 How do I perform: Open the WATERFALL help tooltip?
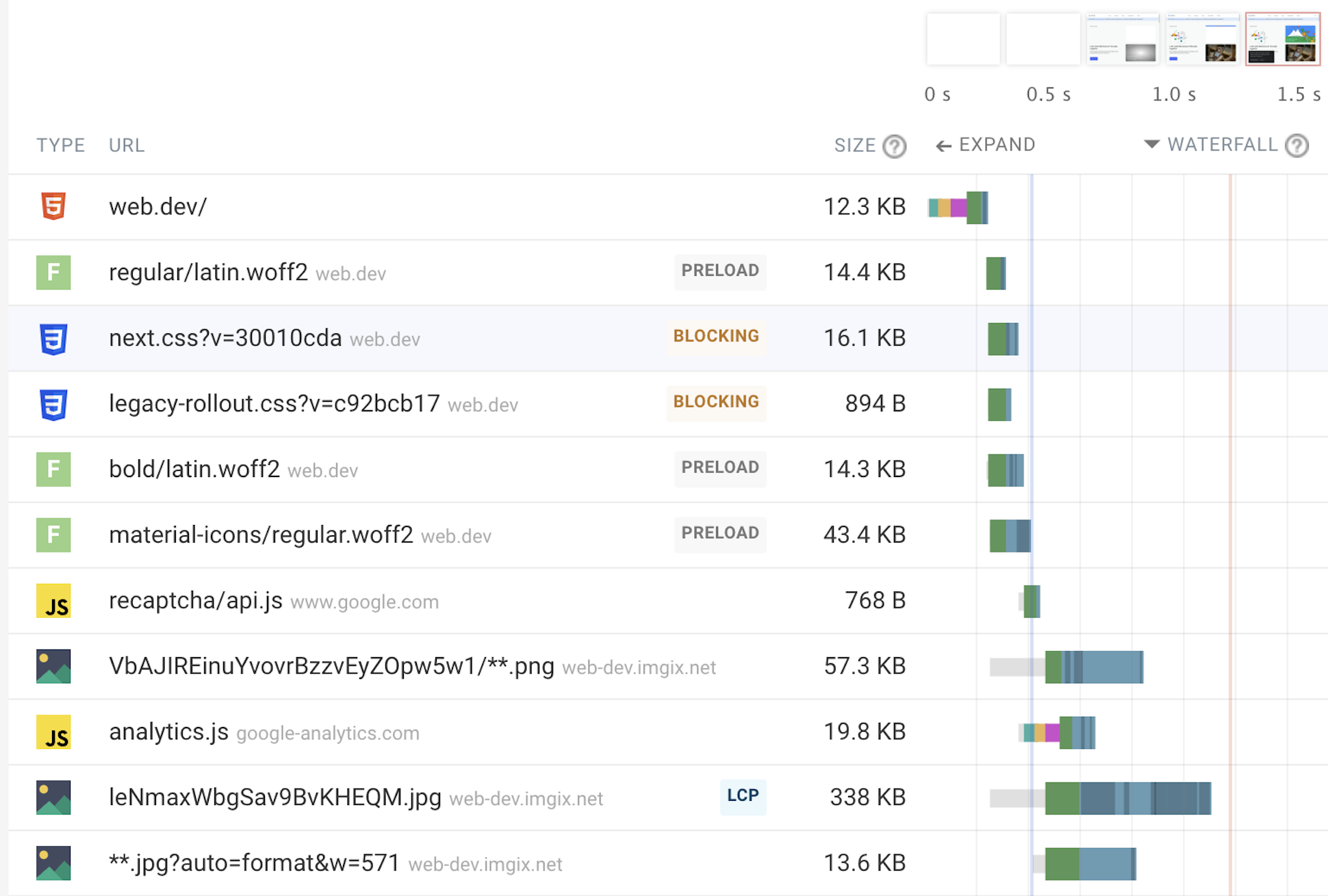click(x=1297, y=145)
